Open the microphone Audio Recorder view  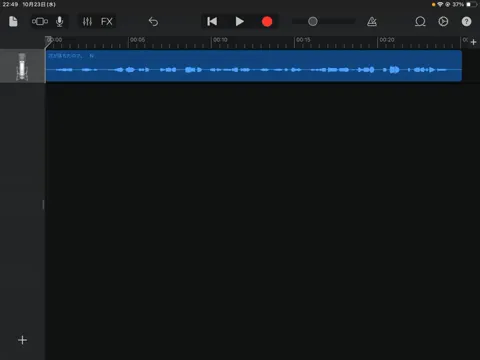click(60, 22)
